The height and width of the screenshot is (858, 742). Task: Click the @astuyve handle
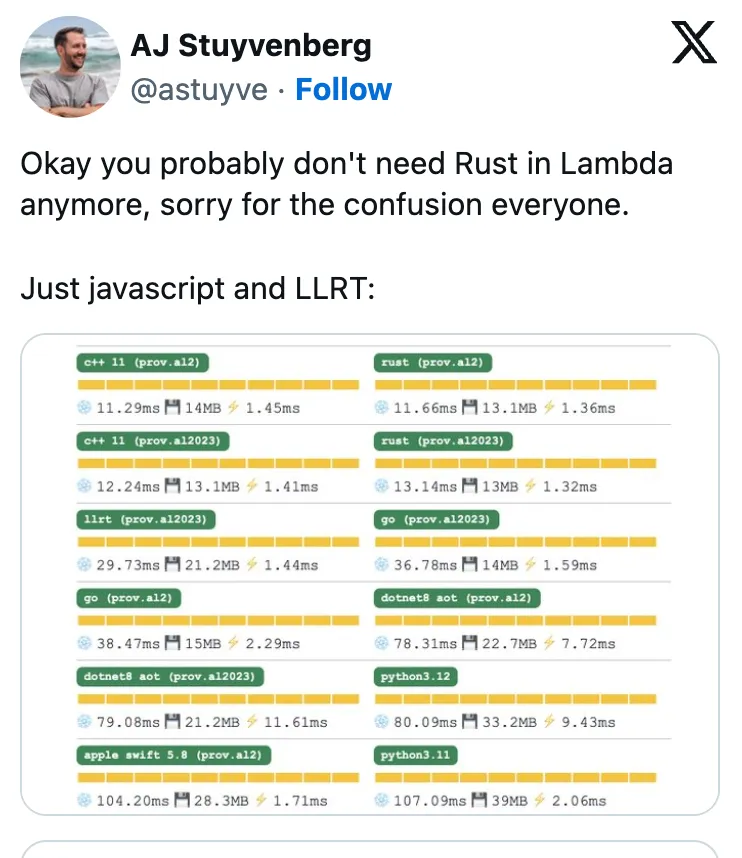point(199,90)
